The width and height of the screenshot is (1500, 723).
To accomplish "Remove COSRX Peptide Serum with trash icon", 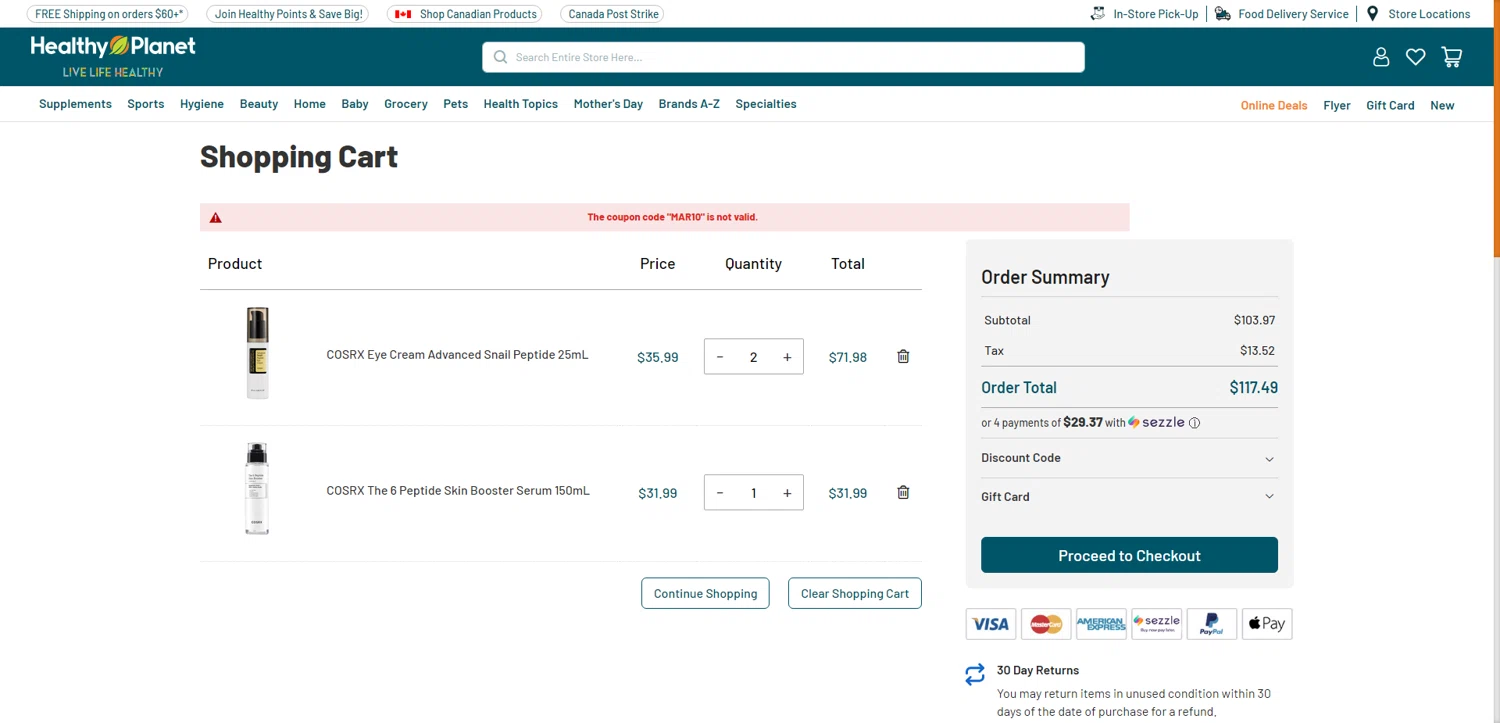I will 903,492.
